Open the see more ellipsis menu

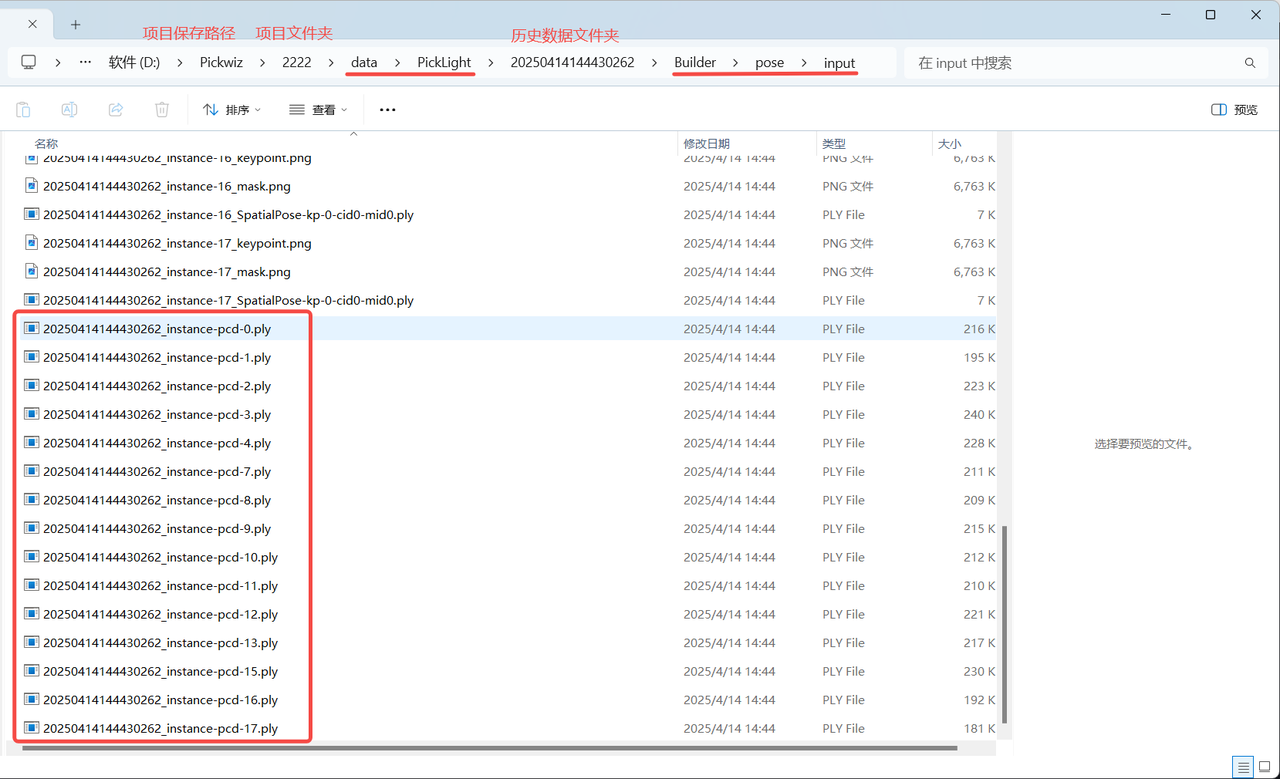388,110
